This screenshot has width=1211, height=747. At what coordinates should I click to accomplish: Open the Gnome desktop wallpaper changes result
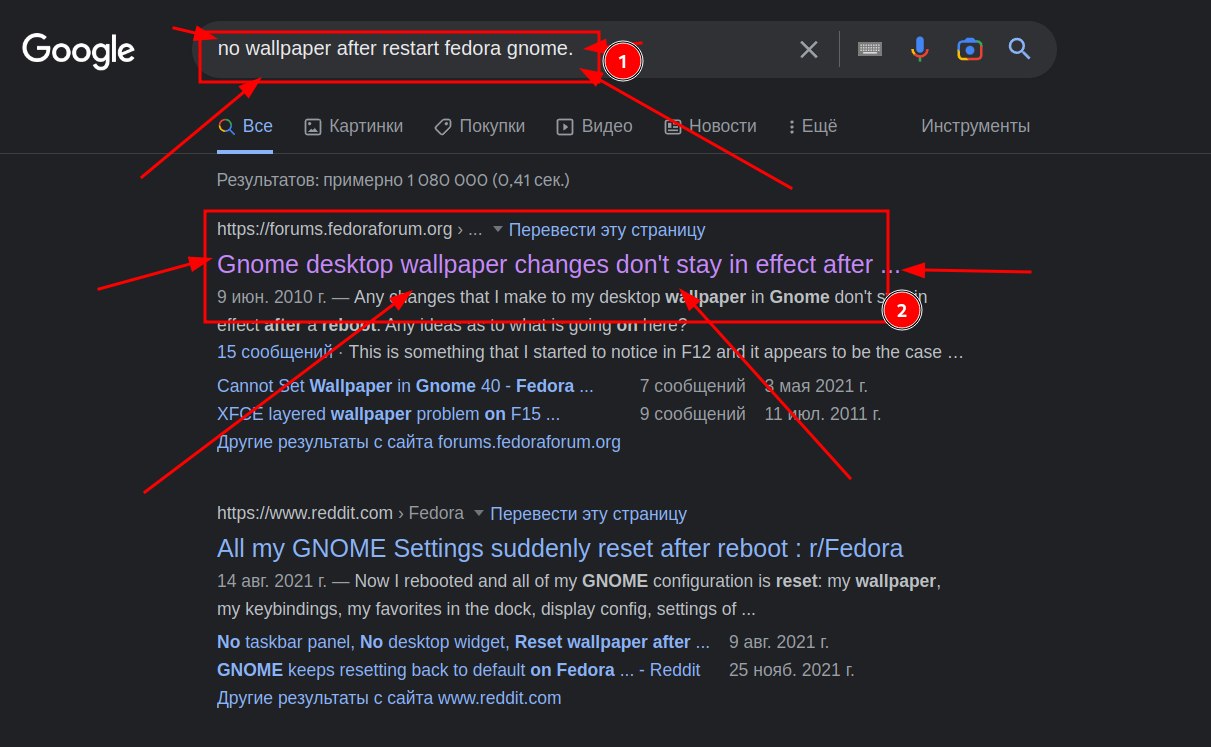[559, 265]
